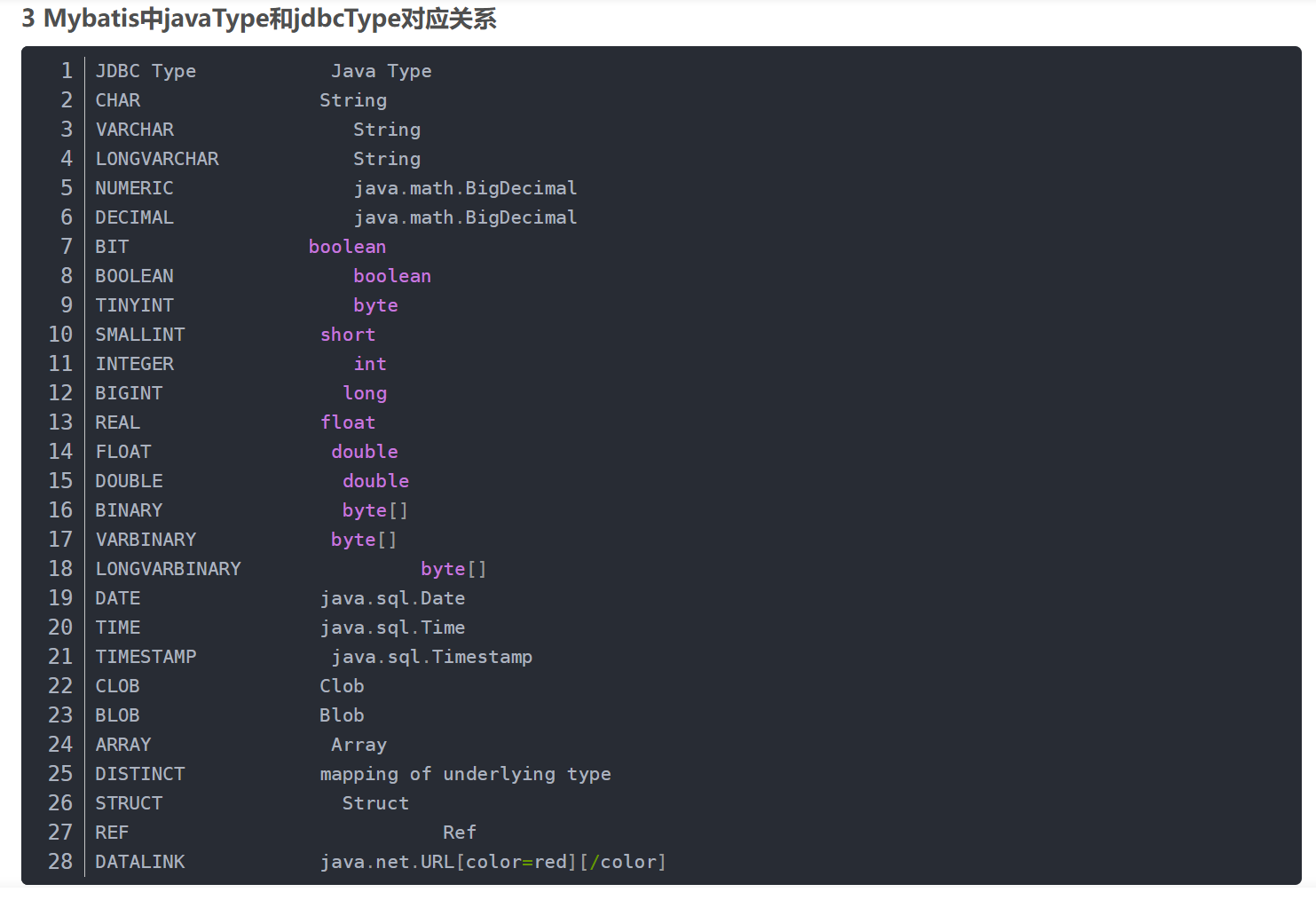1316x900 pixels.
Task: Click 'byte' in the TINYINT row
Action: pyautogui.click(x=375, y=305)
